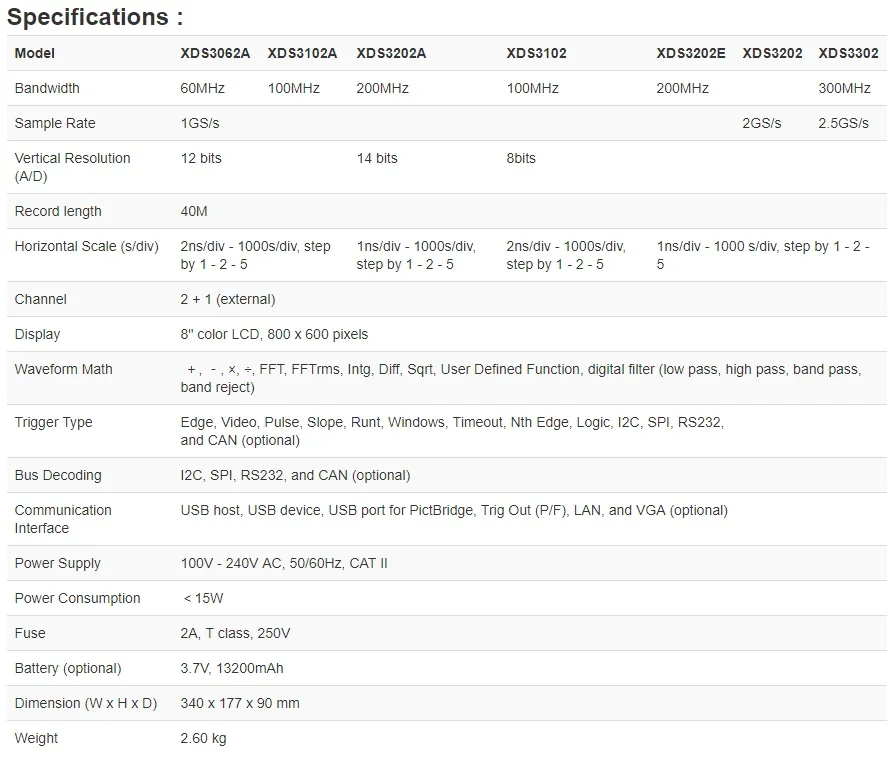
Task: Click the 300MHz bandwidth value
Action: tap(844, 88)
